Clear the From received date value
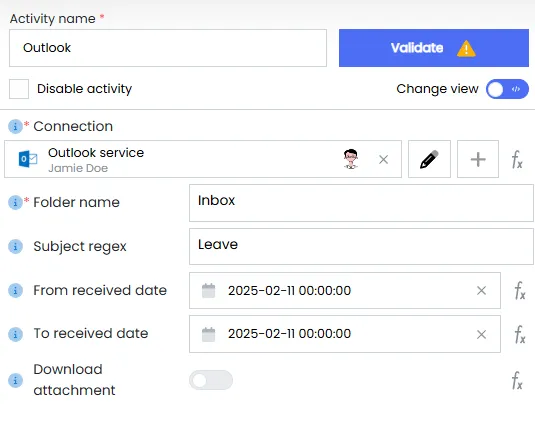The width and height of the screenshot is (535, 443). [481, 291]
